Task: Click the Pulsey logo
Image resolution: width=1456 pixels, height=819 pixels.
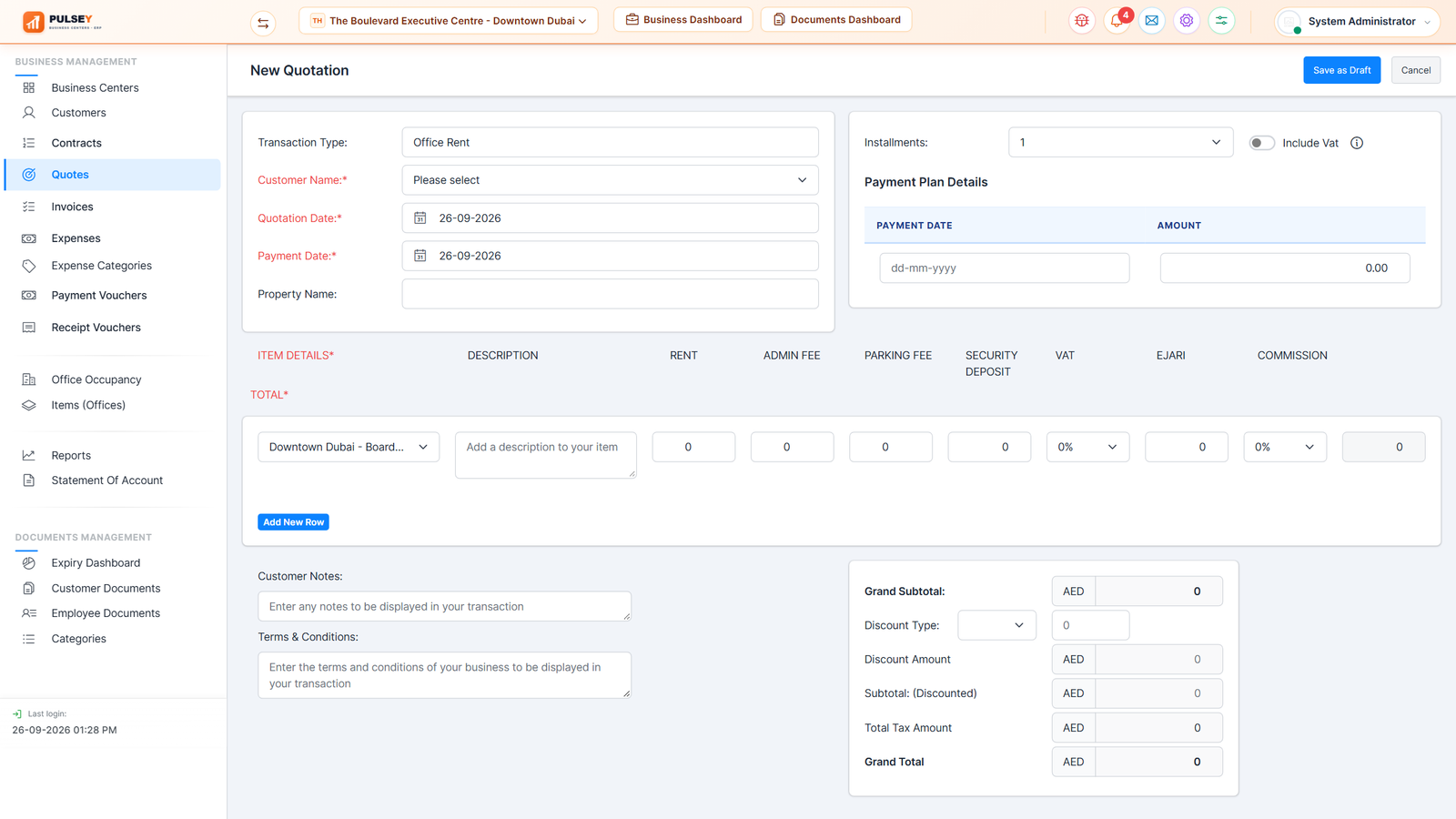Action: [x=62, y=21]
